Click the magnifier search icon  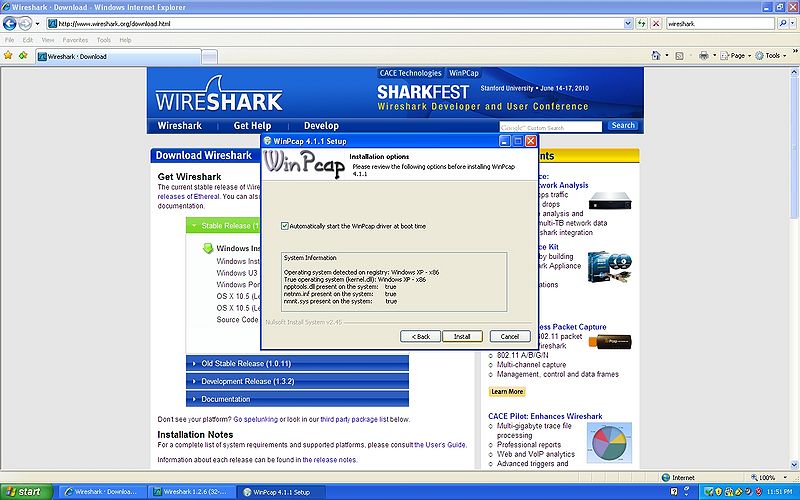783,23
